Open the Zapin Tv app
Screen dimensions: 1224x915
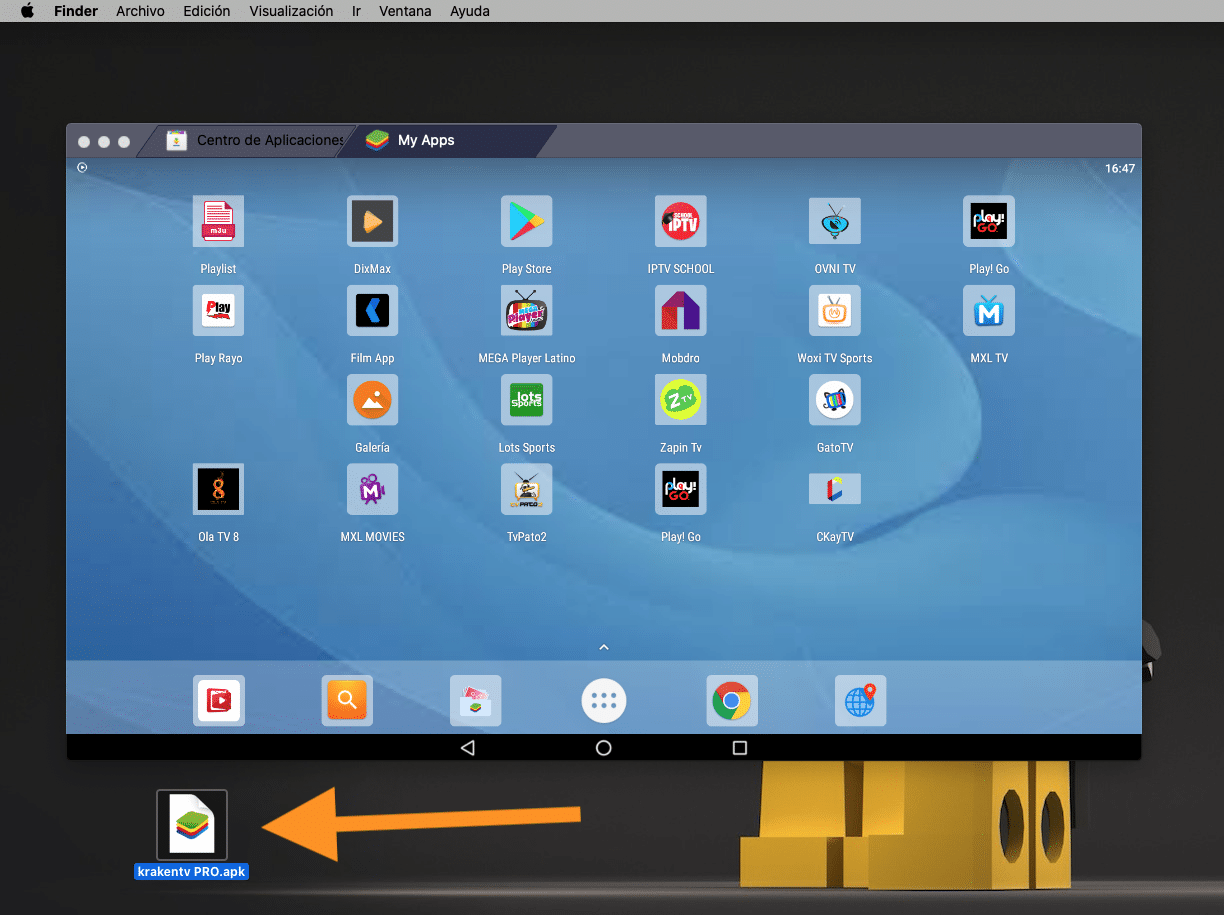(x=681, y=400)
